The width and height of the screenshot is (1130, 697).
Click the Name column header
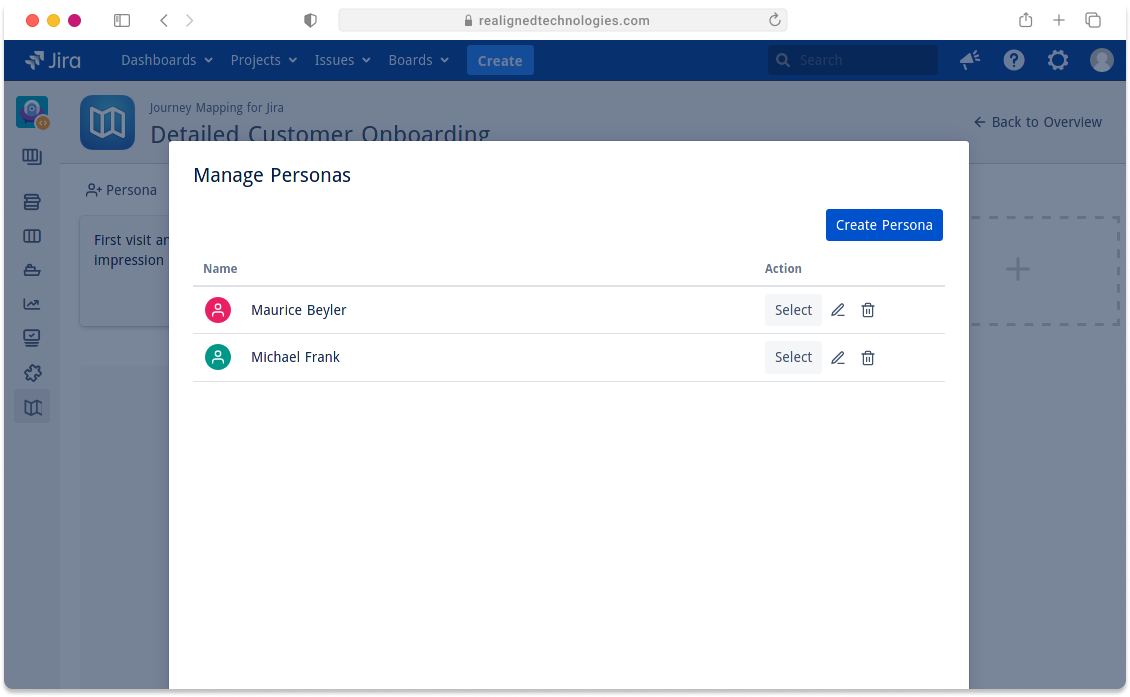coord(221,269)
